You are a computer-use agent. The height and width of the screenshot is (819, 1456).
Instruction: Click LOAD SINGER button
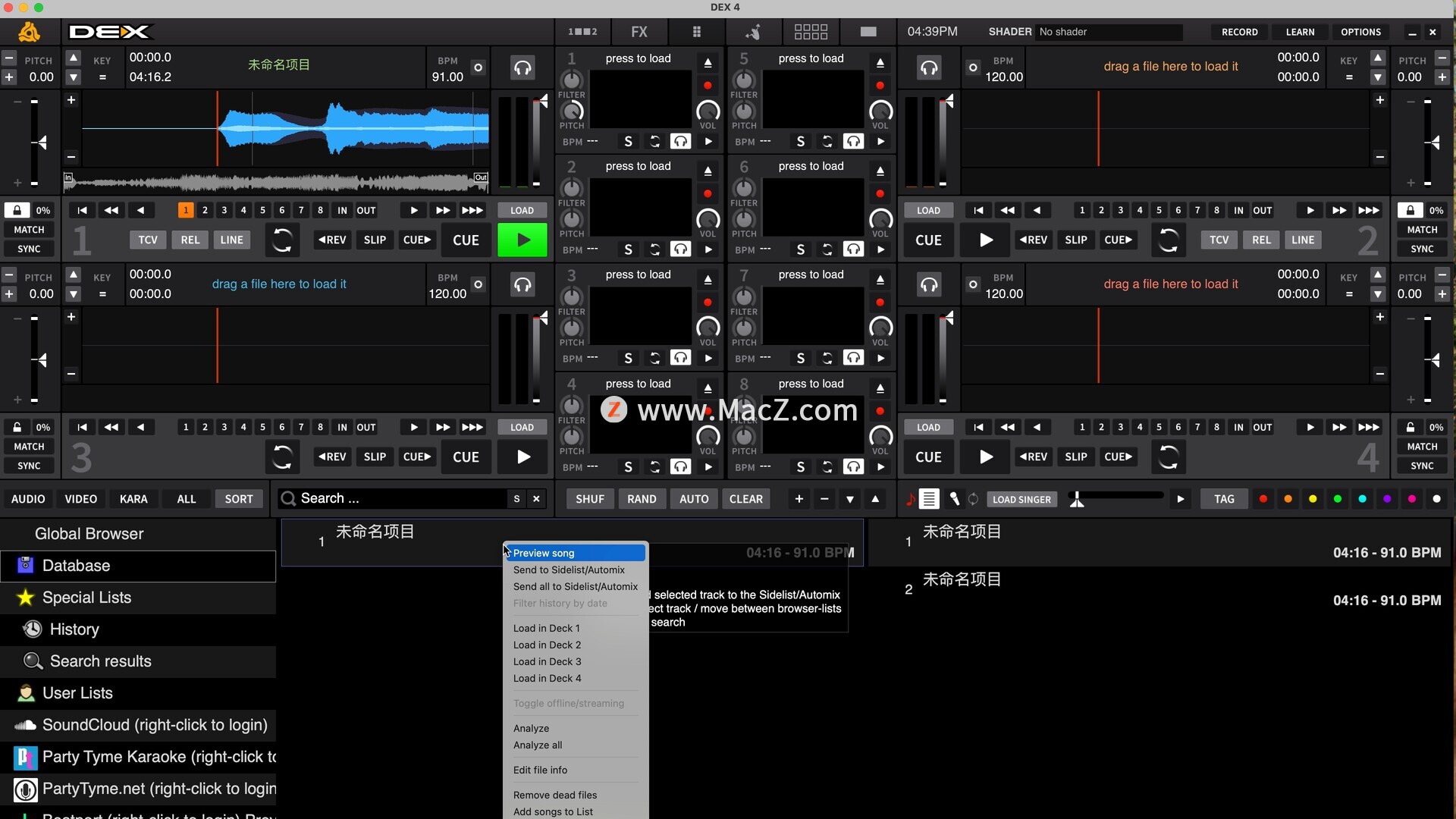click(1021, 499)
